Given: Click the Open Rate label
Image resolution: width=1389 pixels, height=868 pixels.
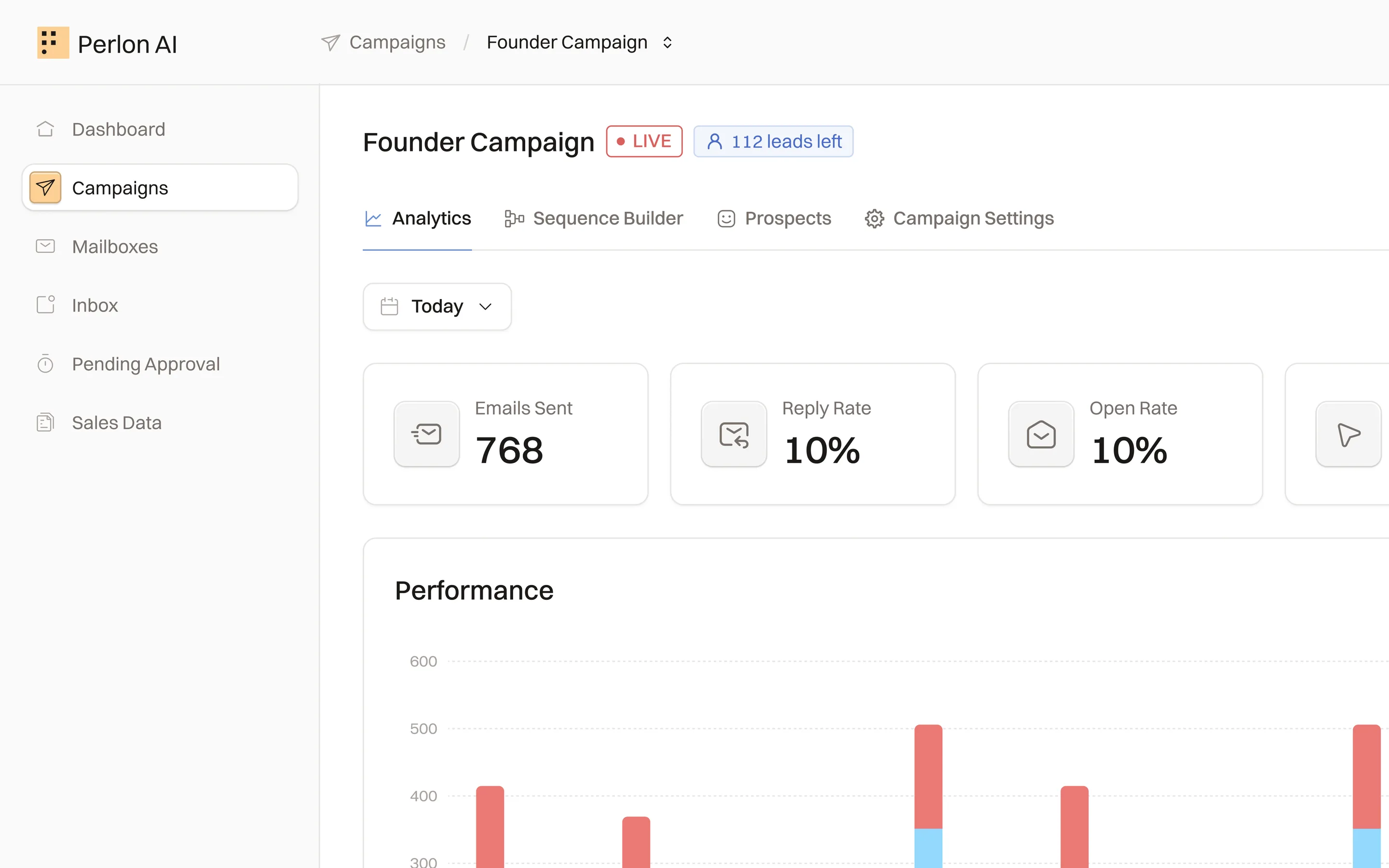Looking at the screenshot, I should 1133,408.
